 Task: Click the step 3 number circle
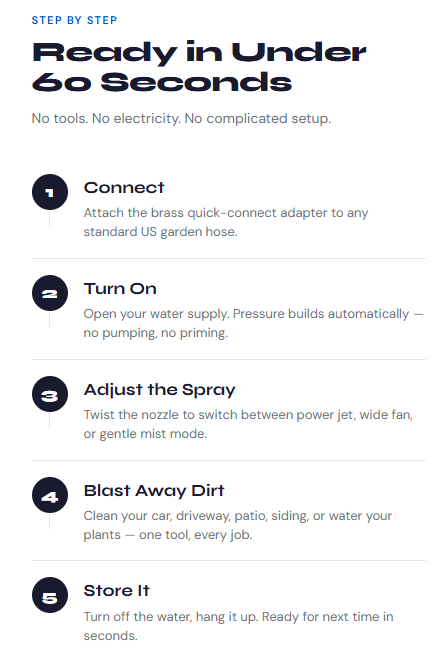50,394
